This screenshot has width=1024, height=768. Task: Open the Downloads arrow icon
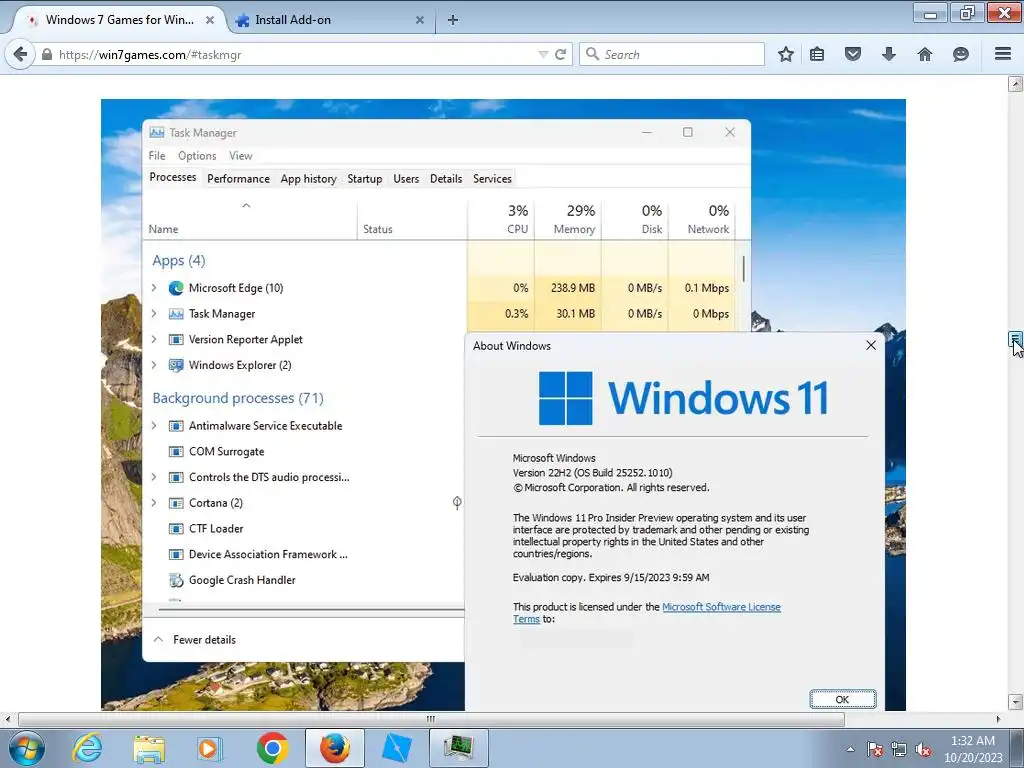click(x=888, y=54)
